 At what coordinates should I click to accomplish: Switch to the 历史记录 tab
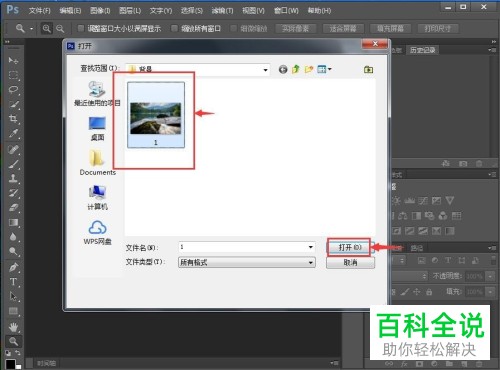[x=422, y=50]
